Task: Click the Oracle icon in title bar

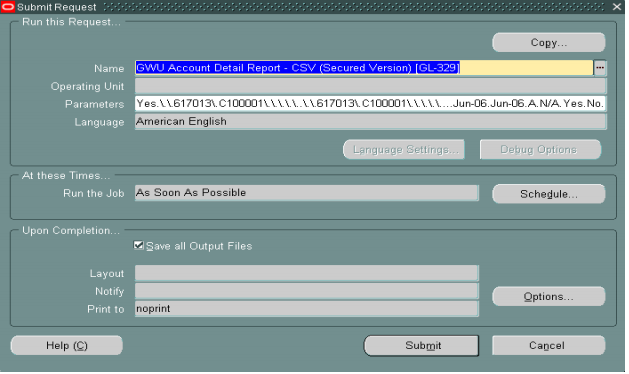Action: coord(8,6)
